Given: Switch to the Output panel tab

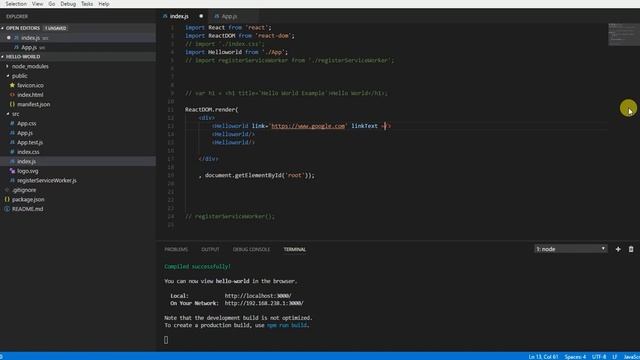Looking at the screenshot, I should click(x=210, y=249).
